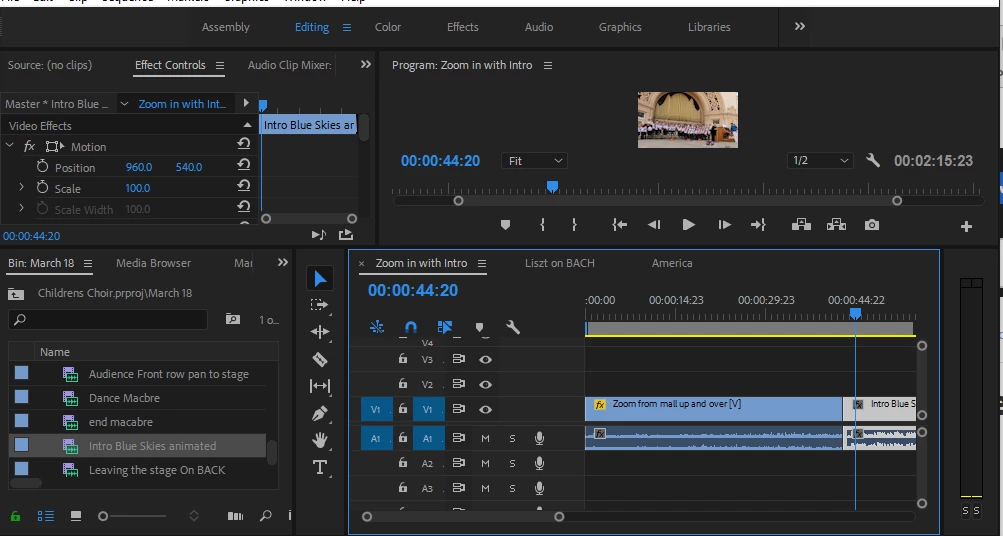Image resolution: width=1003 pixels, height=536 pixels.
Task: Open Program monitor settings wrench
Action: 873,161
